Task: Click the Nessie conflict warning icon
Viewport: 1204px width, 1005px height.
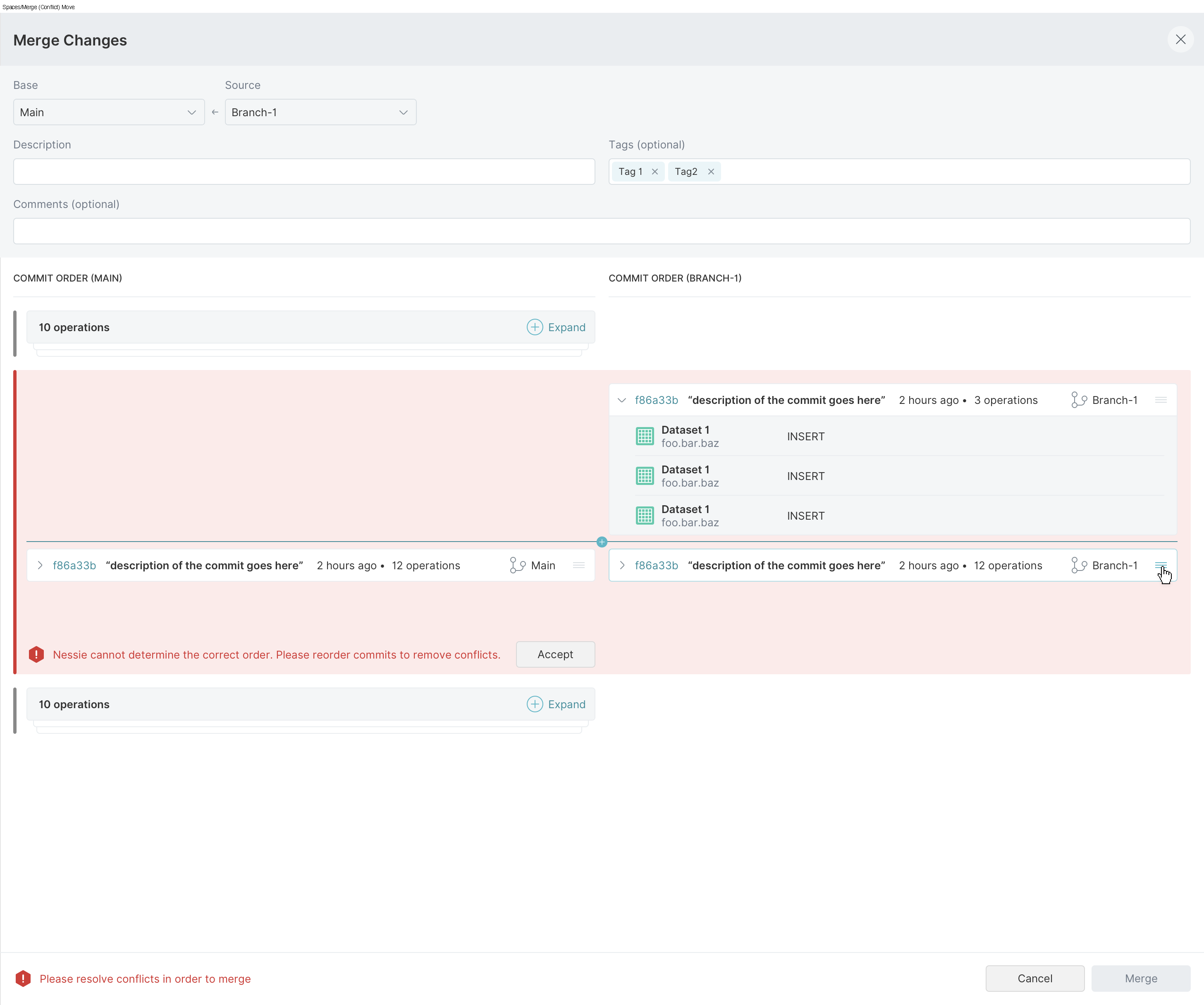Action: click(36, 654)
